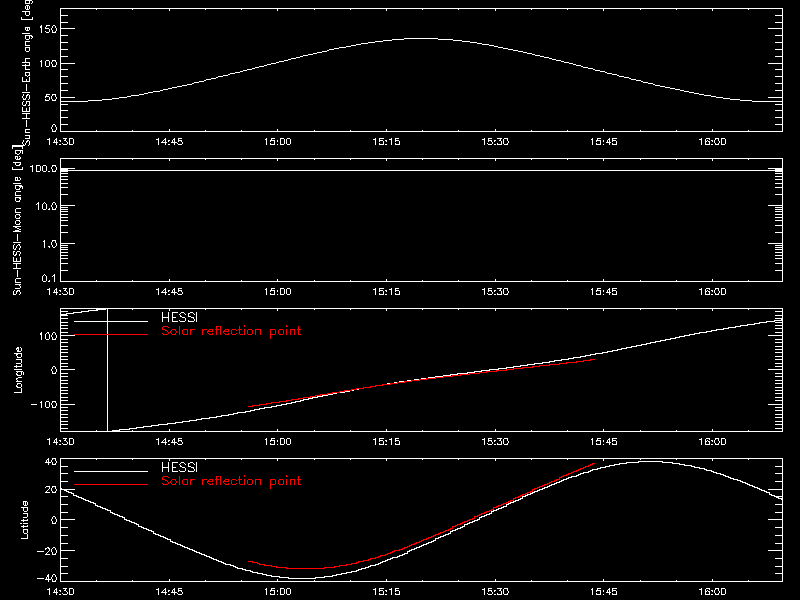800x600 pixels.
Task: Click 15:15 label under Earth angle plot
Action: tap(386, 142)
